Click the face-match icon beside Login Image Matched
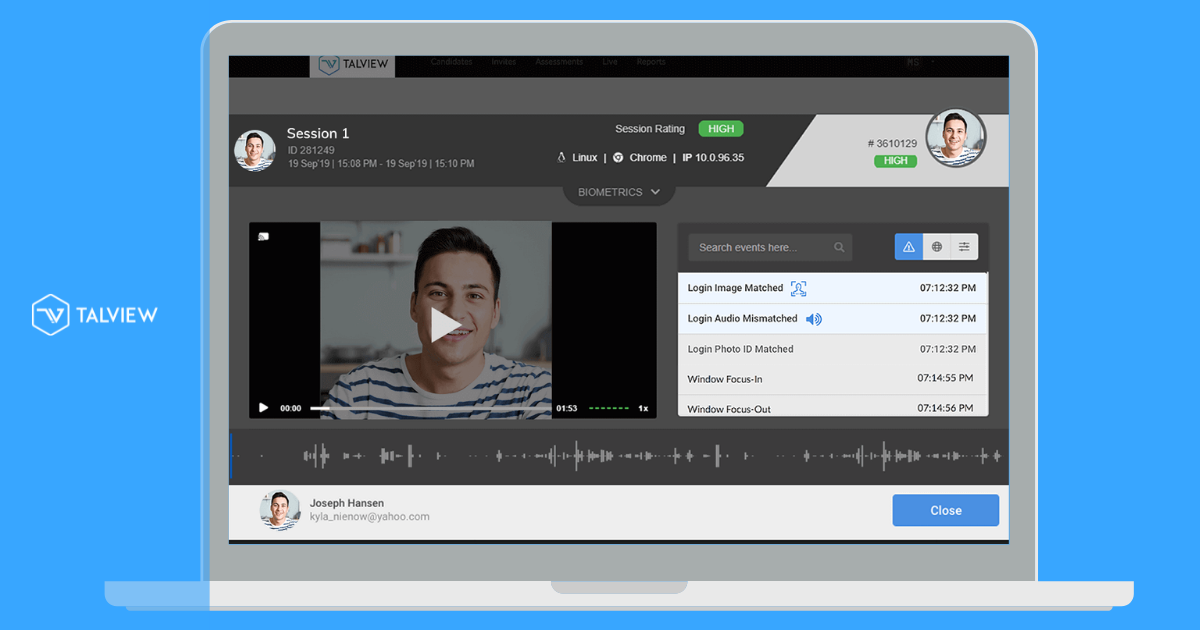Image resolution: width=1200 pixels, height=630 pixels. point(798,288)
